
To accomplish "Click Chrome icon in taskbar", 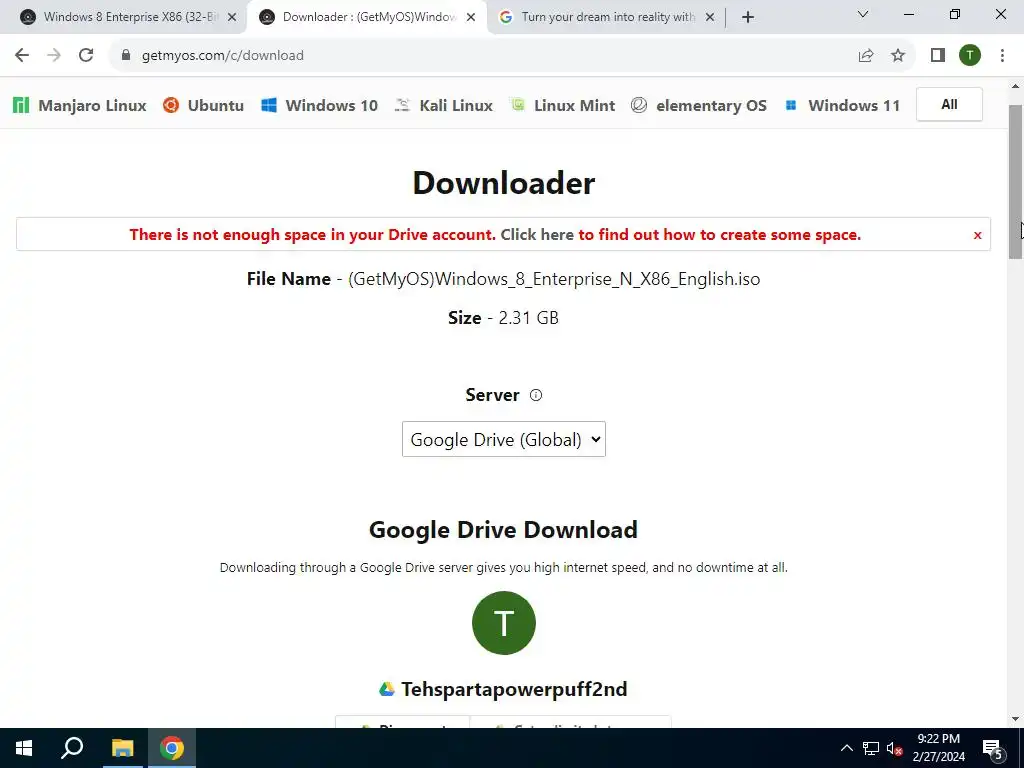I will [172, 748].
